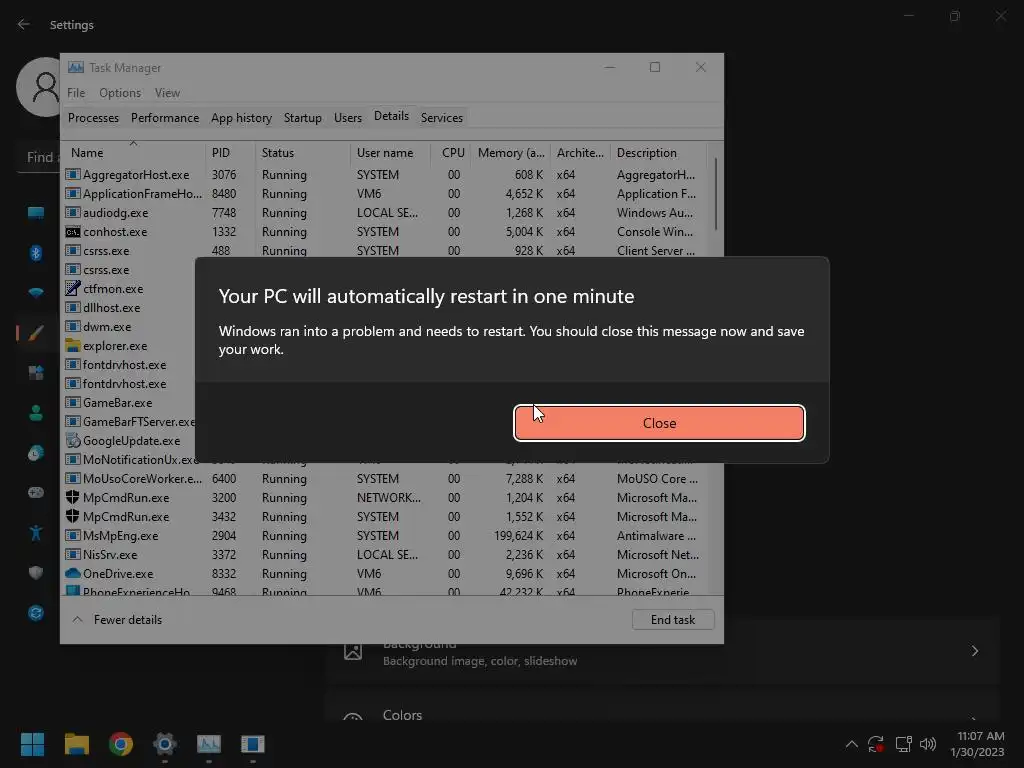Select the ctfmon.exe pen icon

72,288
